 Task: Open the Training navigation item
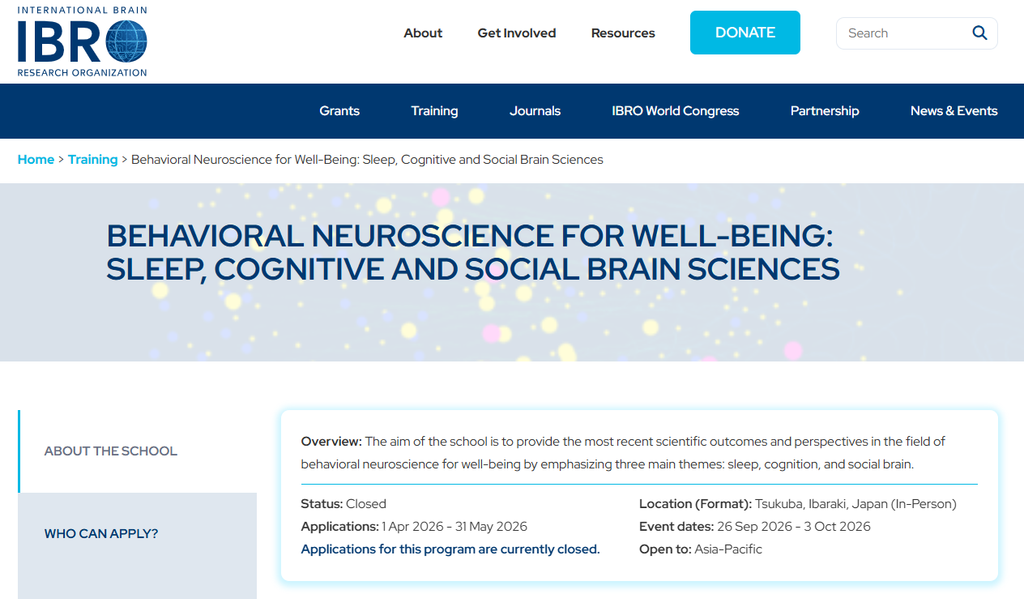(x=434, y=111)
